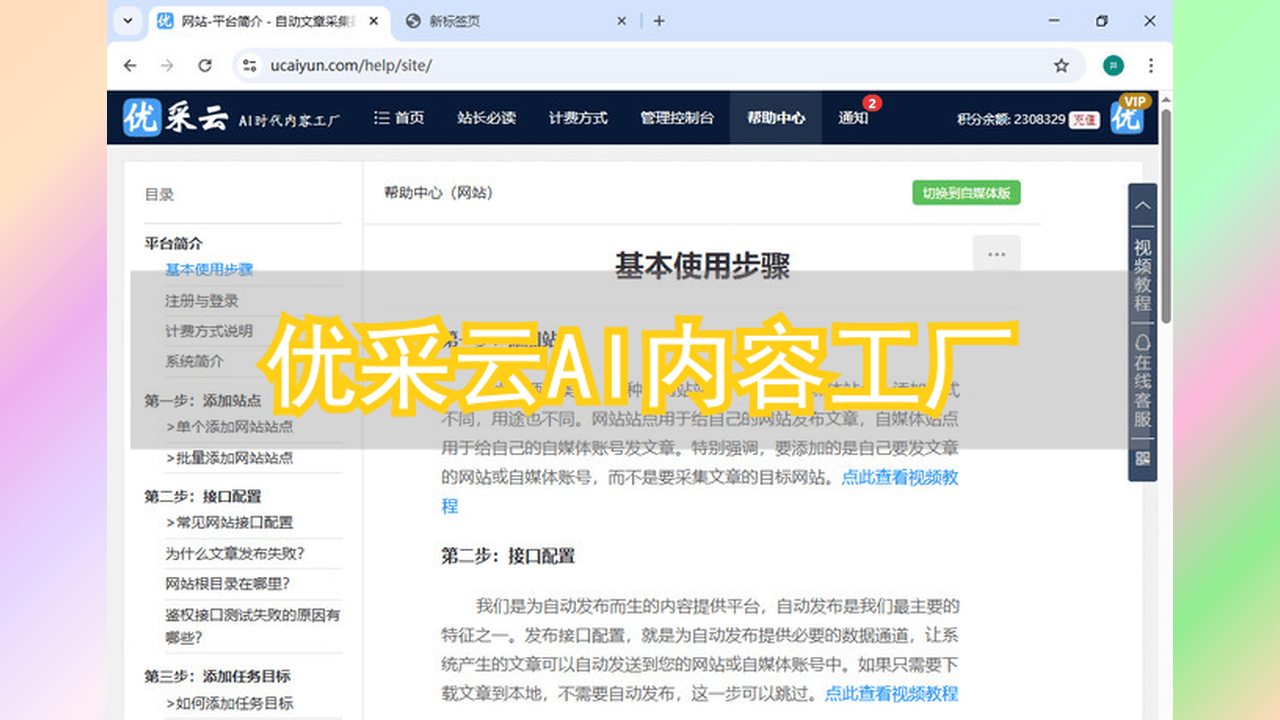
Task: Open 管理控制台 navigation item
Action: point(677,118)
